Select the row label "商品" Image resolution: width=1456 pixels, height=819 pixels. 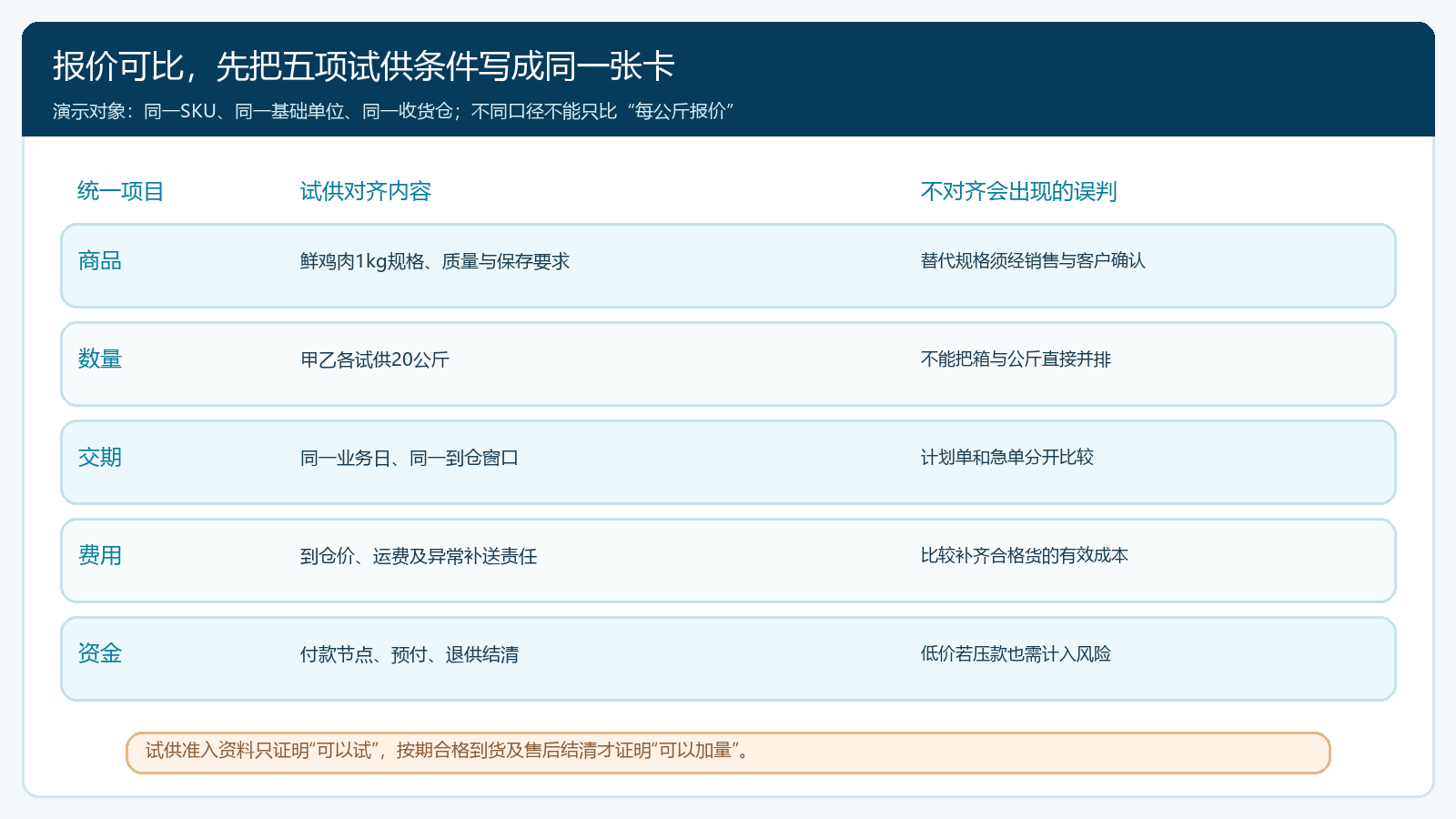coord(100,261)
